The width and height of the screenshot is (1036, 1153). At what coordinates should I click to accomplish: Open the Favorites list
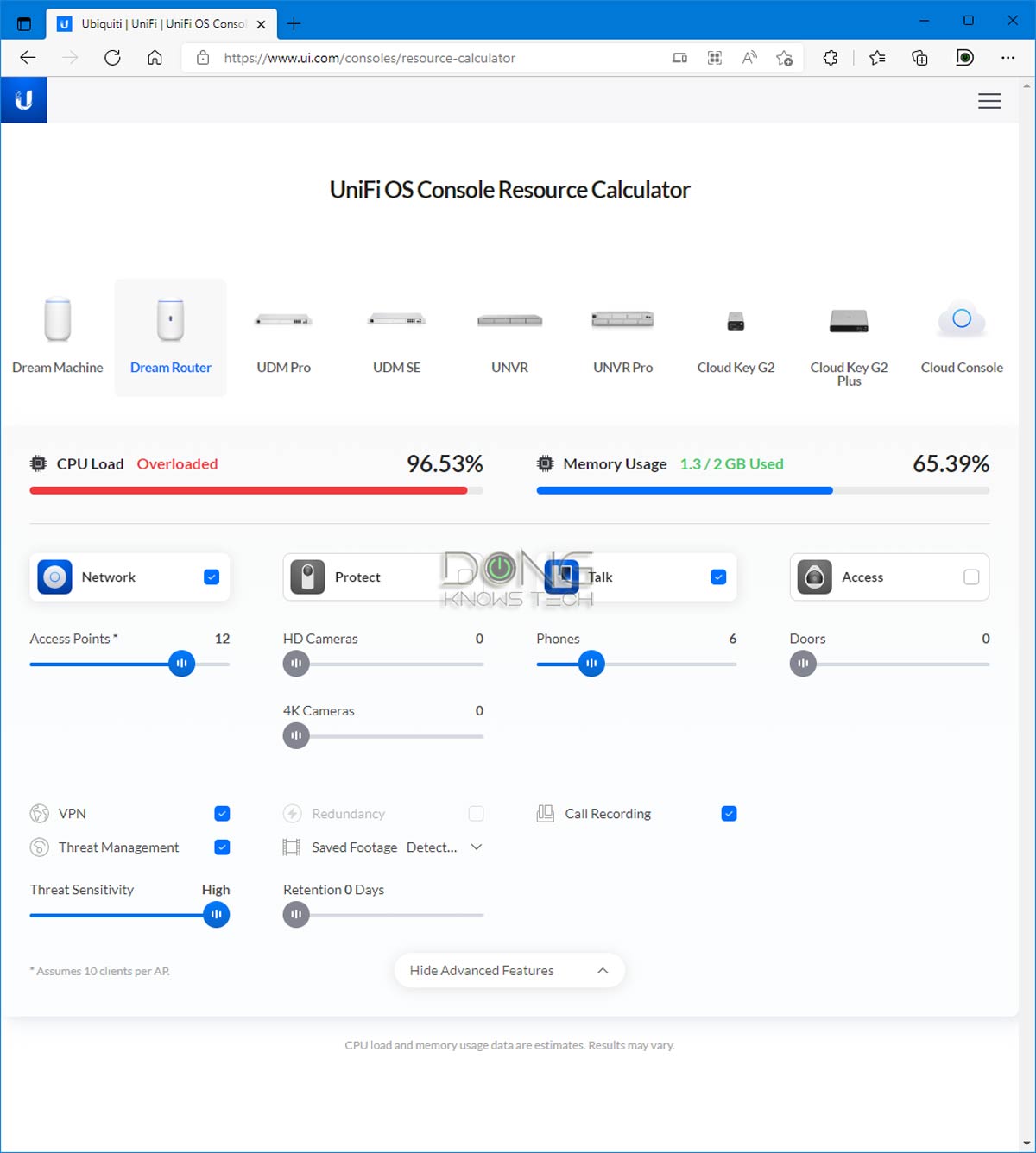coord(877,58)
